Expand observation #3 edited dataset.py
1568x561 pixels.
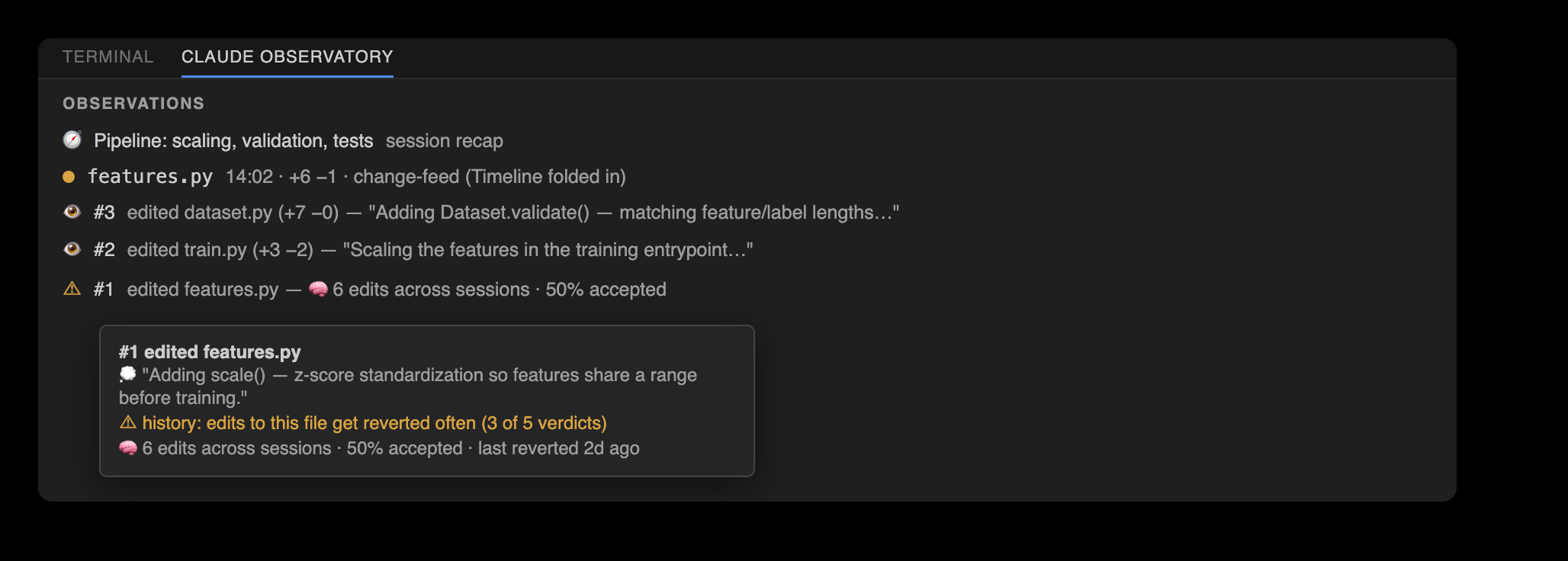[x=480, y=212]
